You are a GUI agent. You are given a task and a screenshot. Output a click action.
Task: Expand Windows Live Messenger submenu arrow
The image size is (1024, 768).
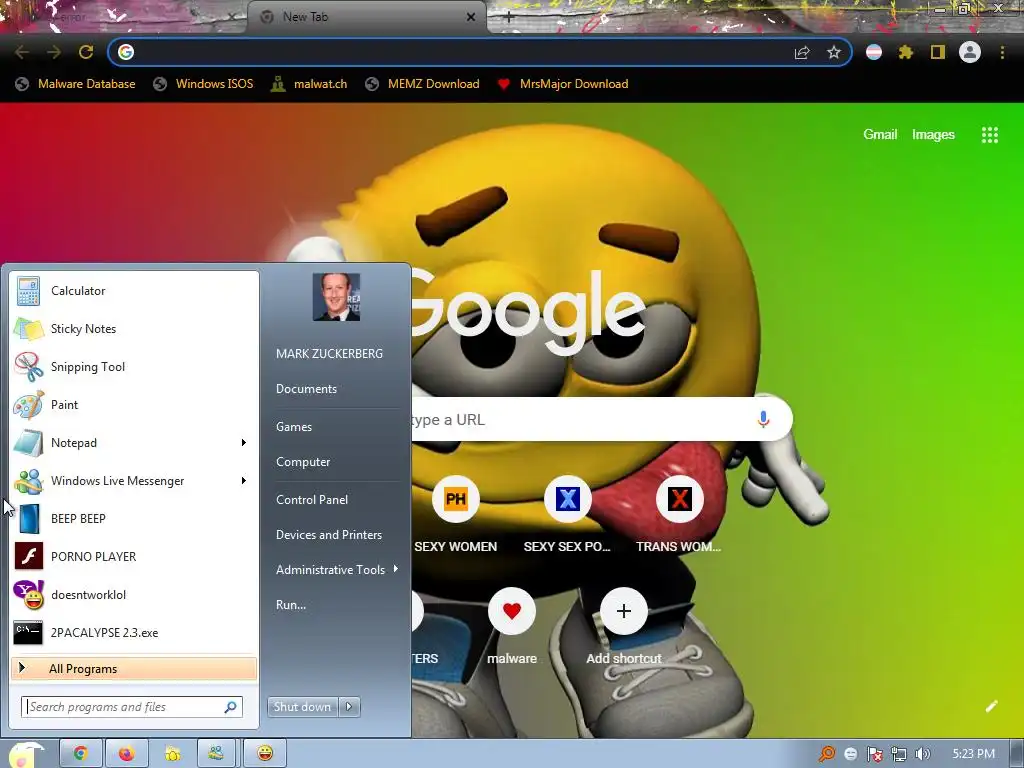pos(244,481)
